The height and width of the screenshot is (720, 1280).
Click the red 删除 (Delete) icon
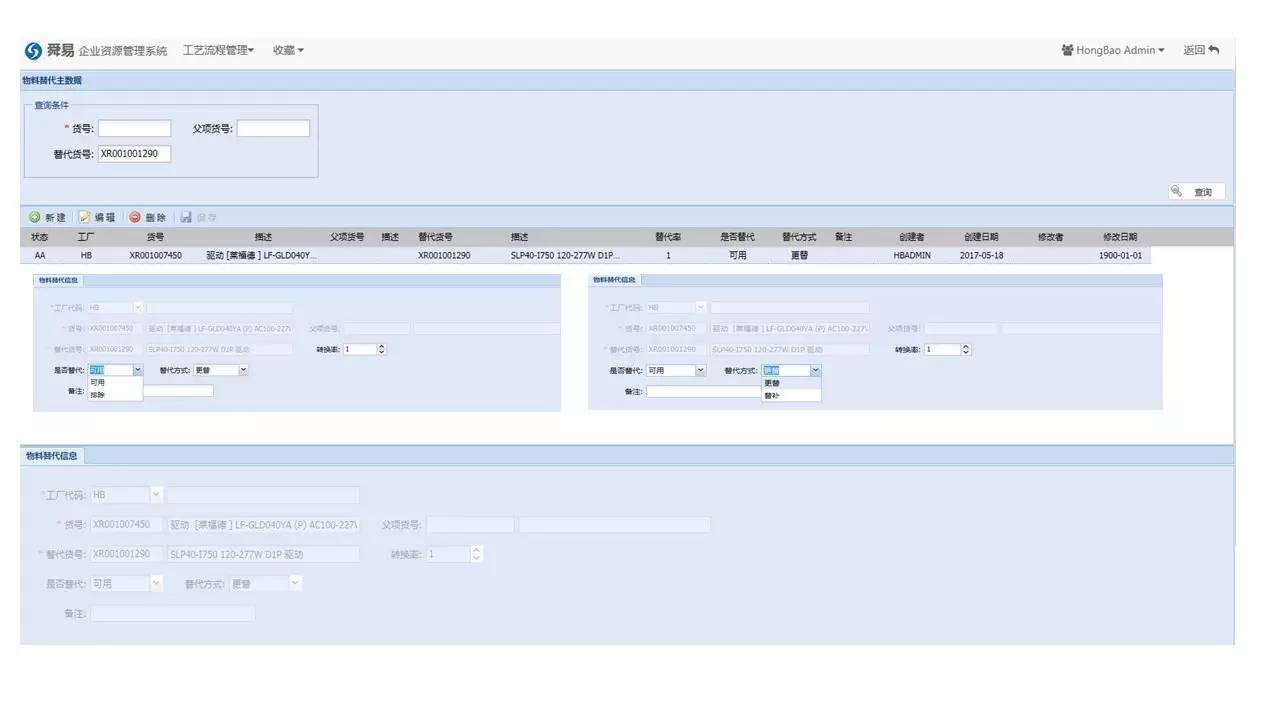pyautogui.click(x=135, y=217)
